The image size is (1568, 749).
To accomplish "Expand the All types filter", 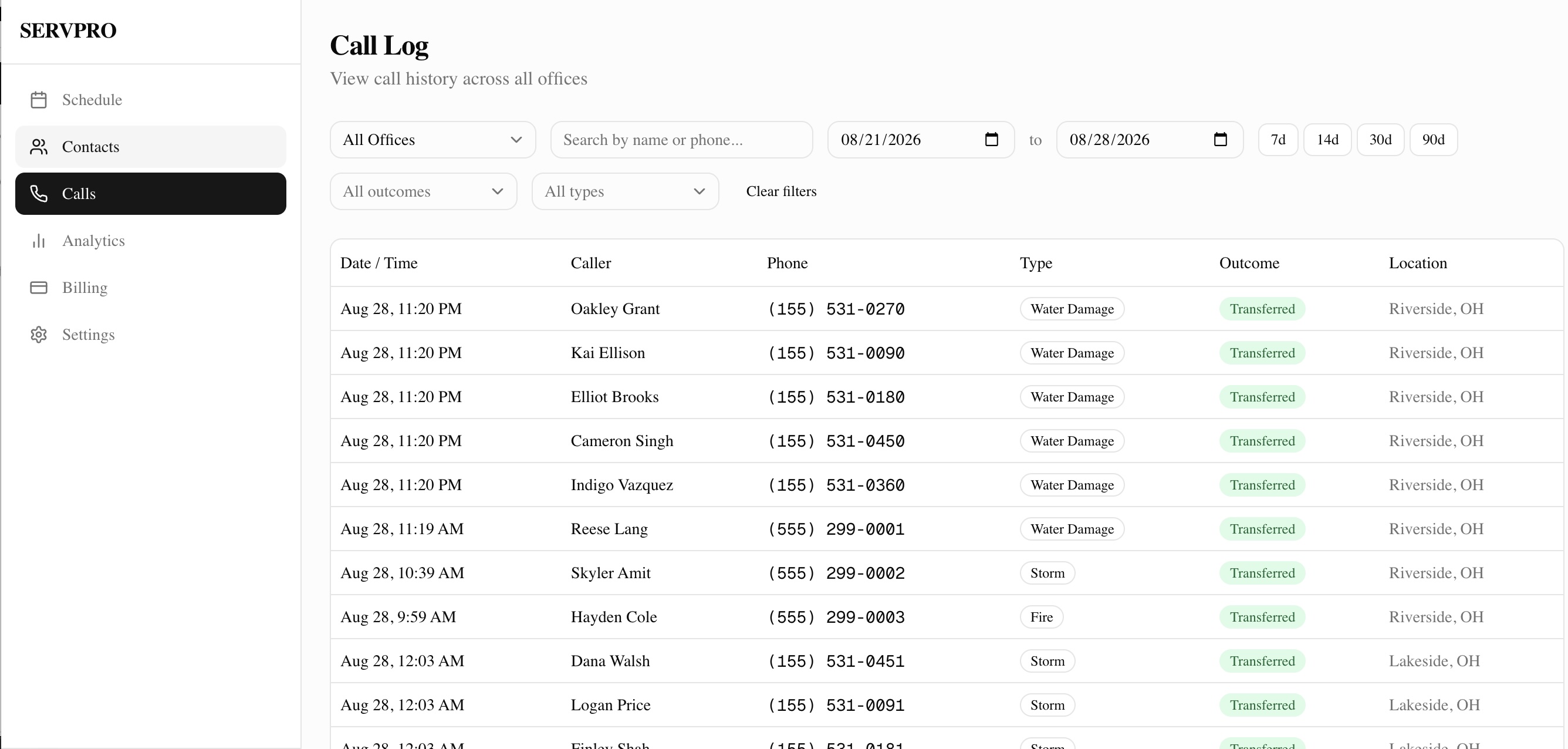I will pyautogui.click(x=625, y=192).
